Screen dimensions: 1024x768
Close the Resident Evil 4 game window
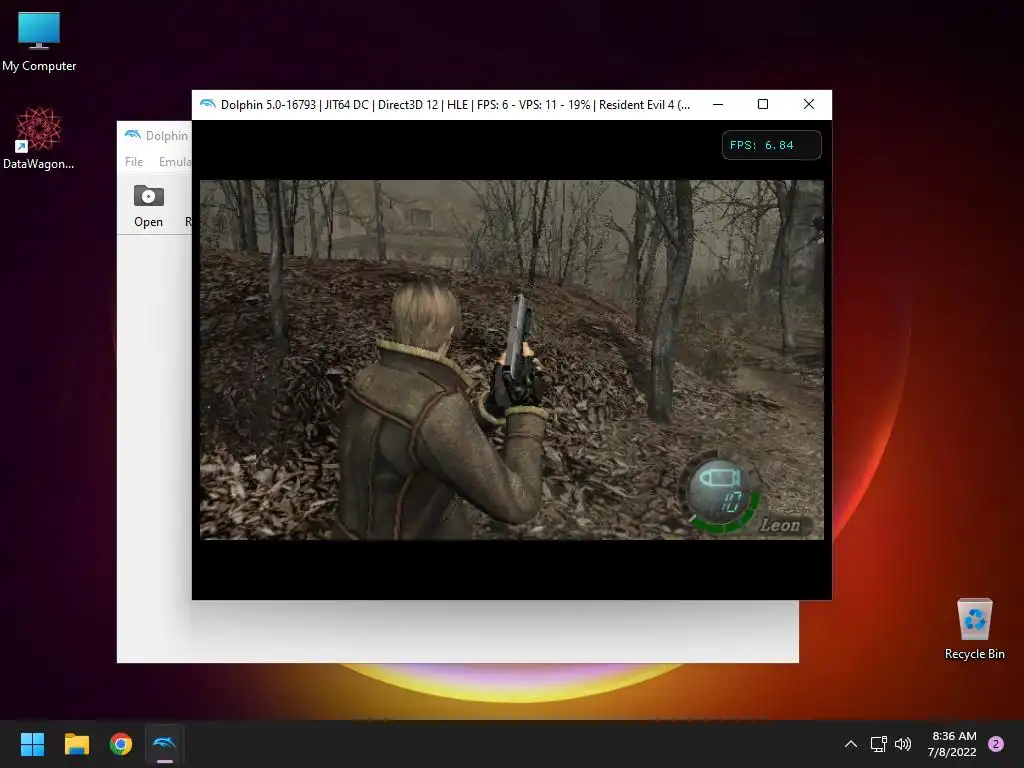(808, 104)
